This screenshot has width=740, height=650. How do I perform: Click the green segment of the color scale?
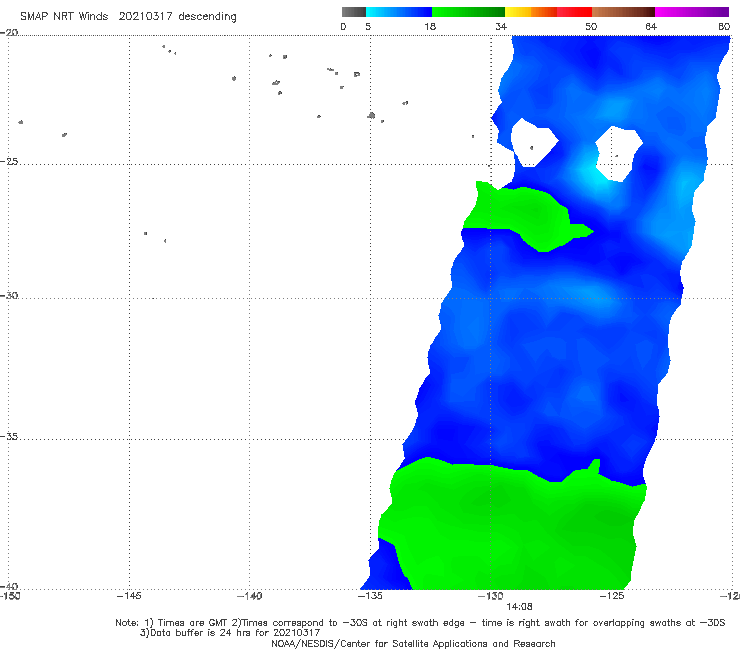point(468,12)
